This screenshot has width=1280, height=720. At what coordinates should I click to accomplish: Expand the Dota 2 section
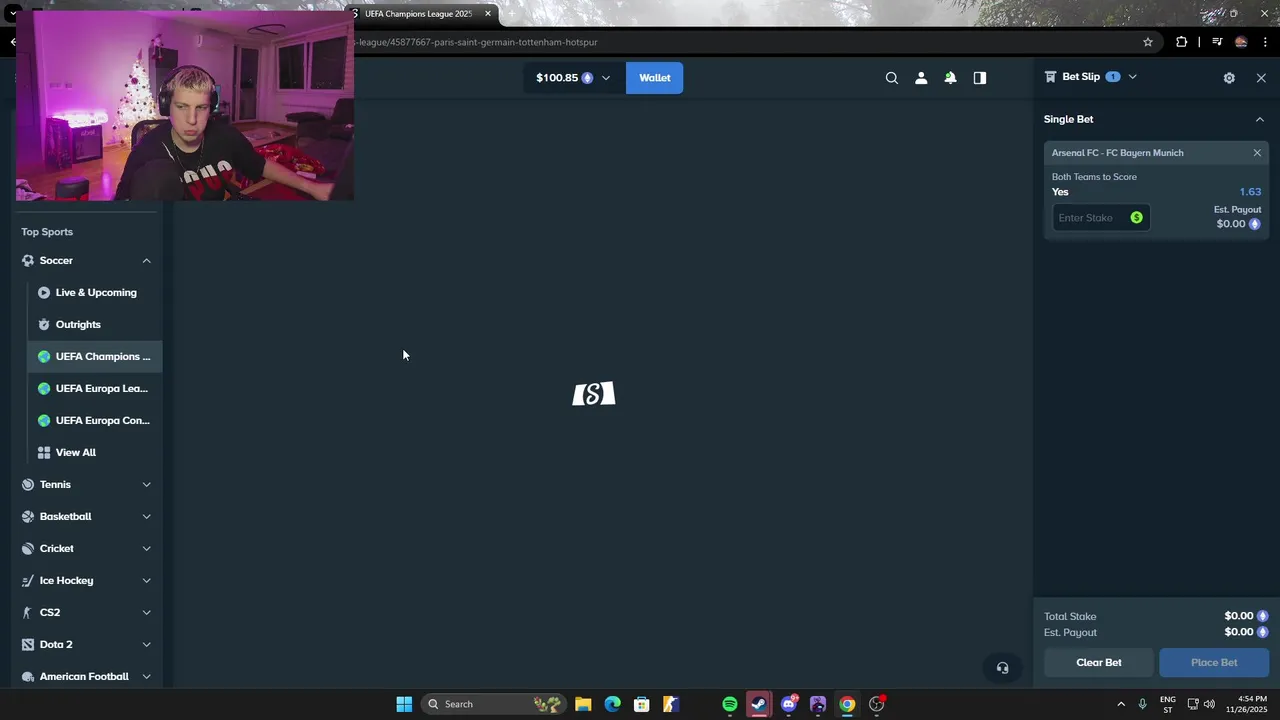146,645
